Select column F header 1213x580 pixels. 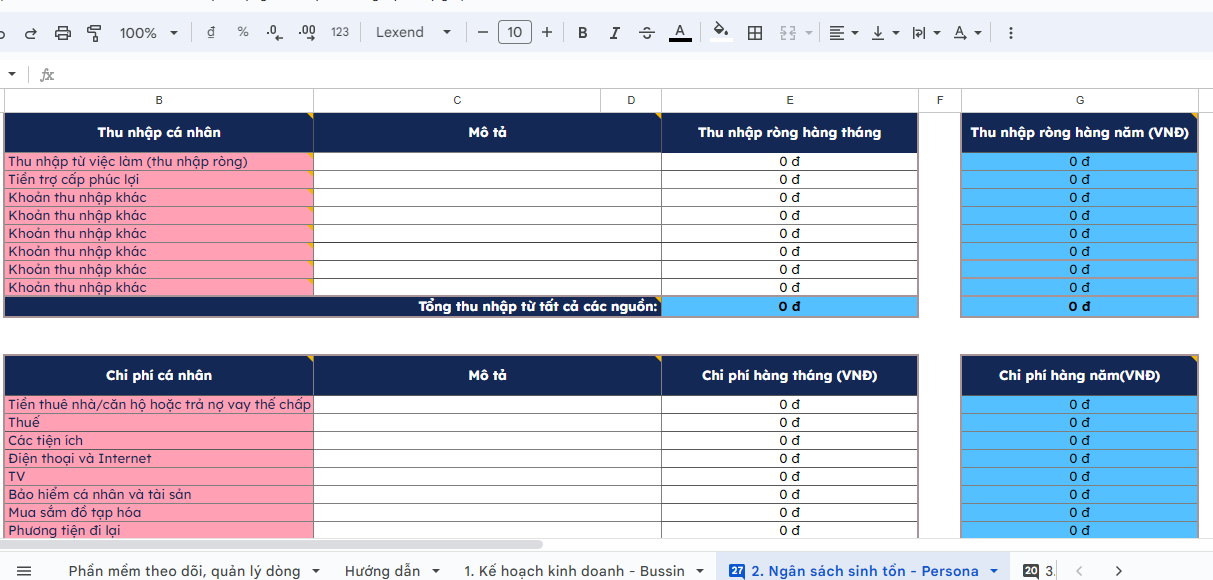(940, 100)
